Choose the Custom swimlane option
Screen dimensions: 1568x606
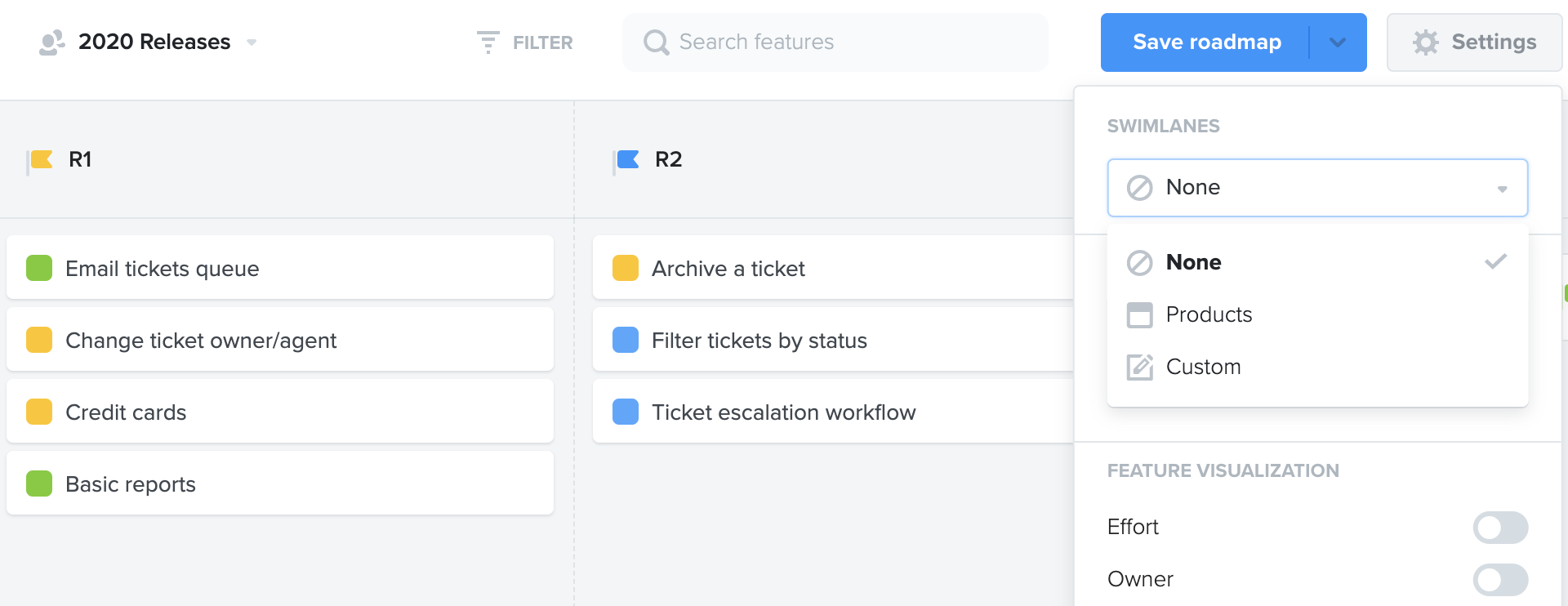[1317, 367]
